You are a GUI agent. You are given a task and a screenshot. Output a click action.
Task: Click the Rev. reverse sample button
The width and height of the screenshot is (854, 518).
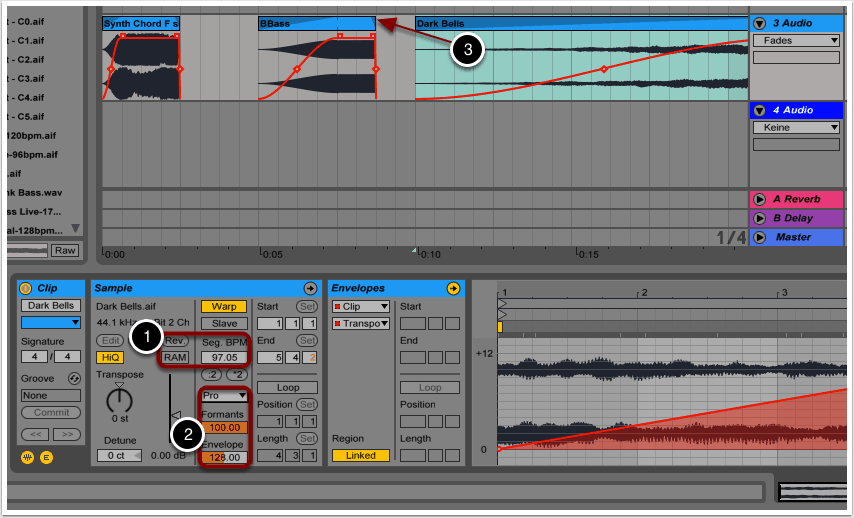coord(176,341)
